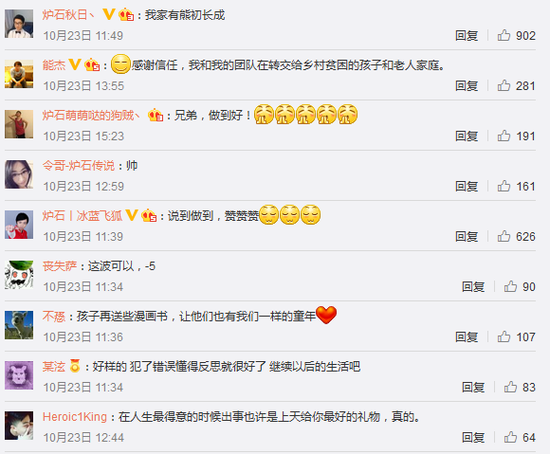This screenshot has width=550, height=454.
Task: Like Heroic1King's comment
Action: point(510,437)
